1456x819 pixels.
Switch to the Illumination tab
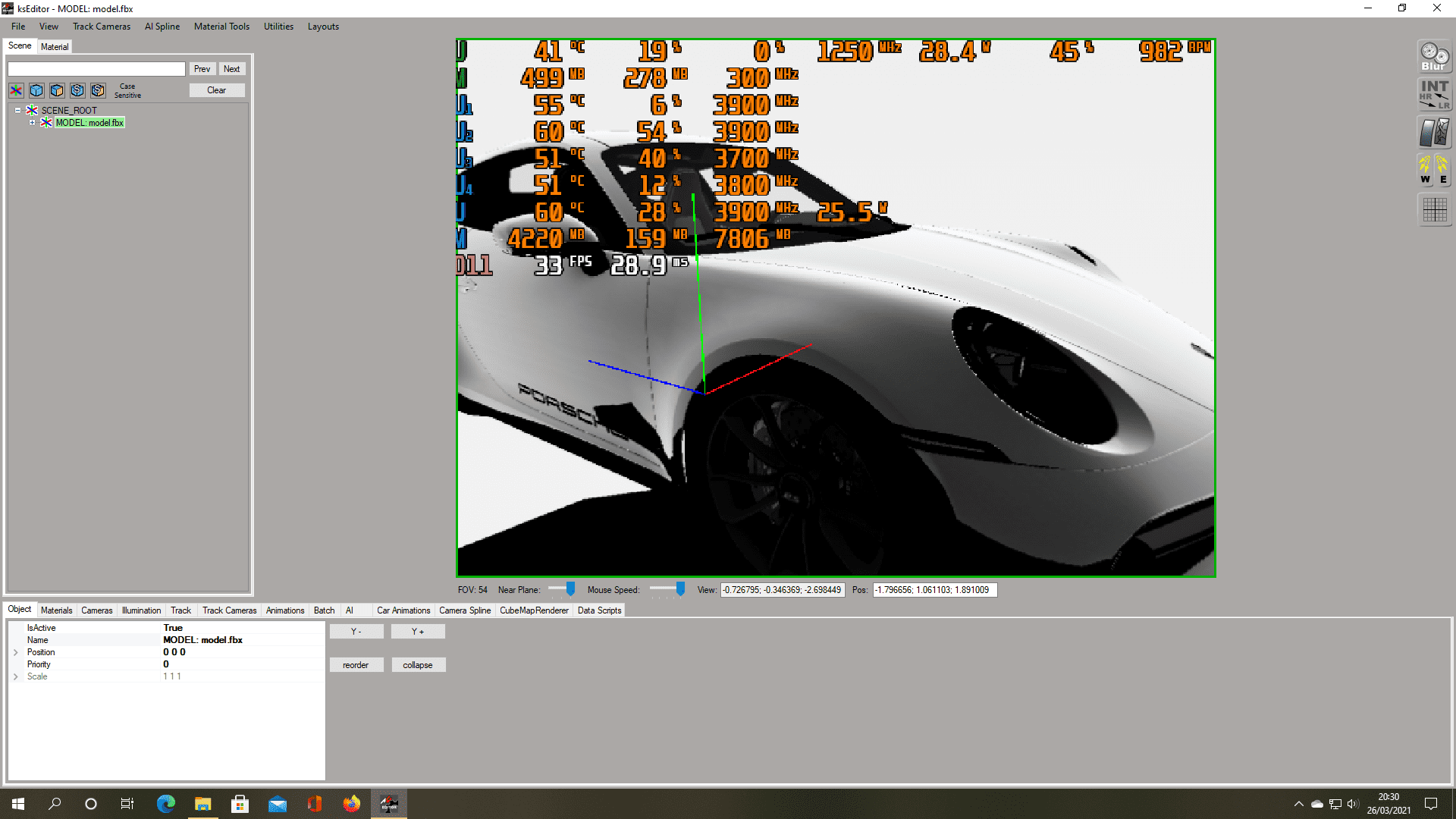141,610
